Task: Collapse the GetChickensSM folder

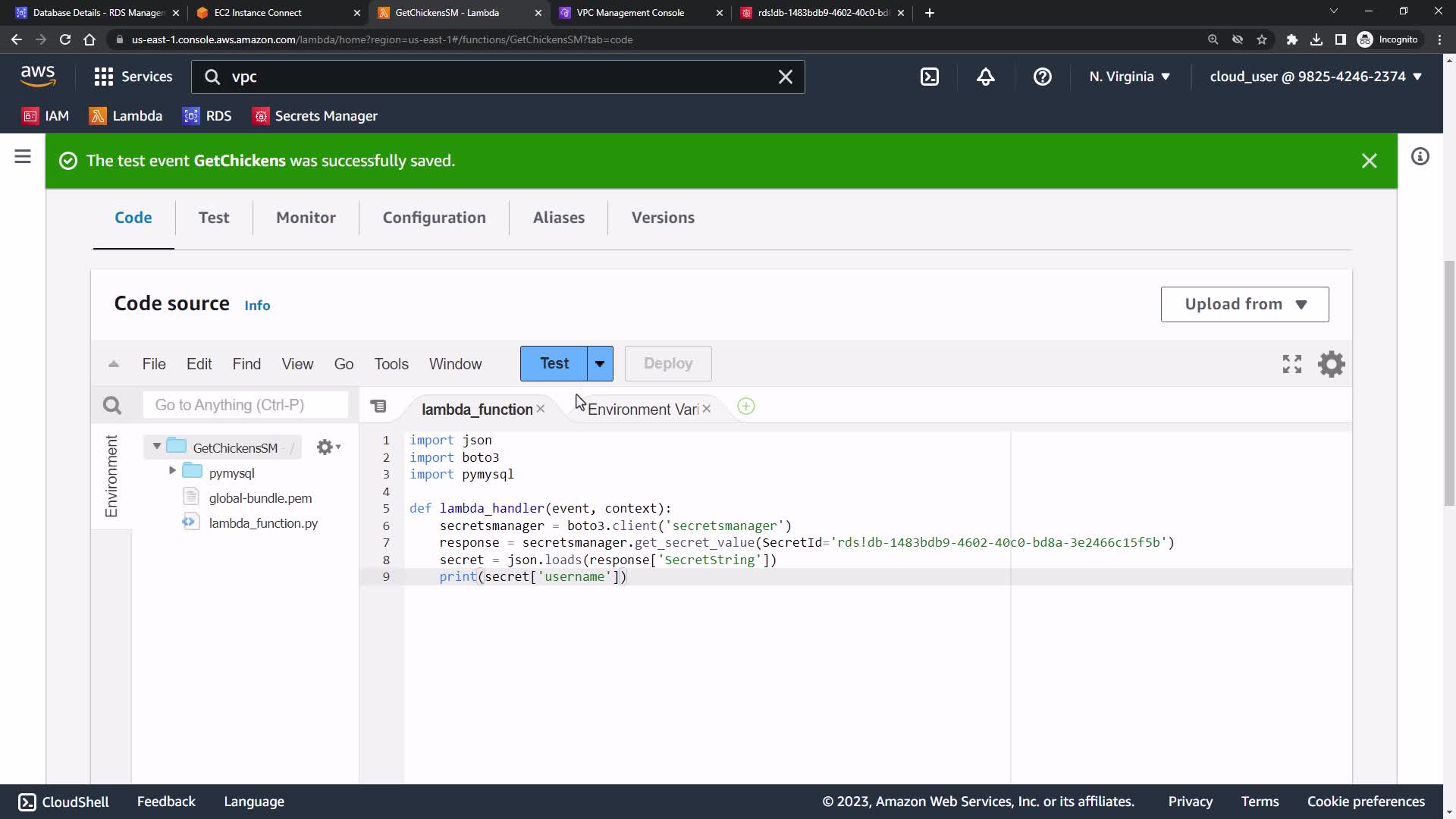Action: pyautogui.click(x=157, y=447)
